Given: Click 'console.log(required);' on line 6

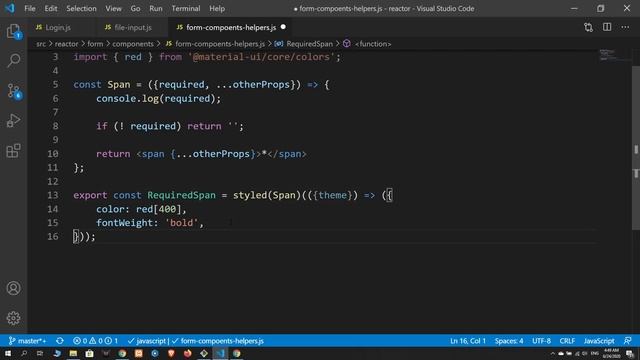Looking at the screenshot, I should click(x=158, y=98).
